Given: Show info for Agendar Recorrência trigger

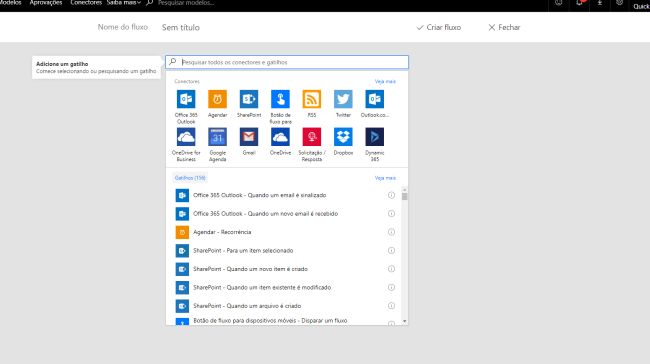Looking at the screenshot, I should pyautogui.click(x=391, y=232).
